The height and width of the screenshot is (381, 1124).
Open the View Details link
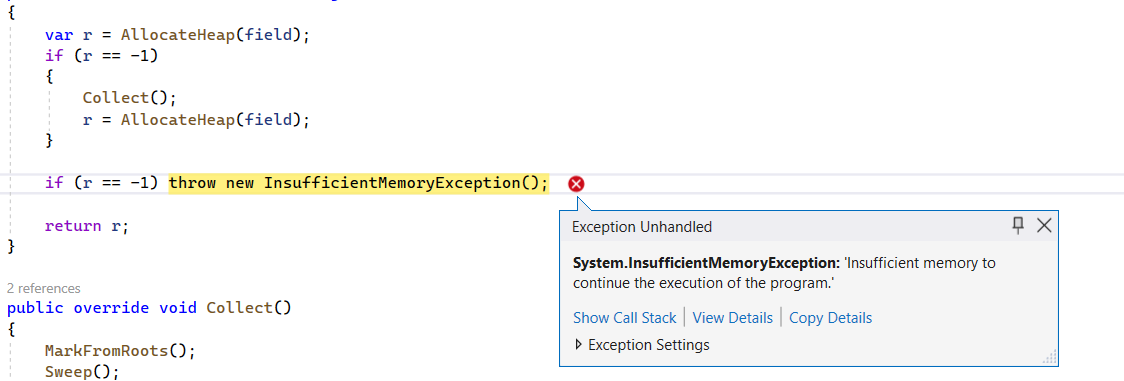point(733,317)
